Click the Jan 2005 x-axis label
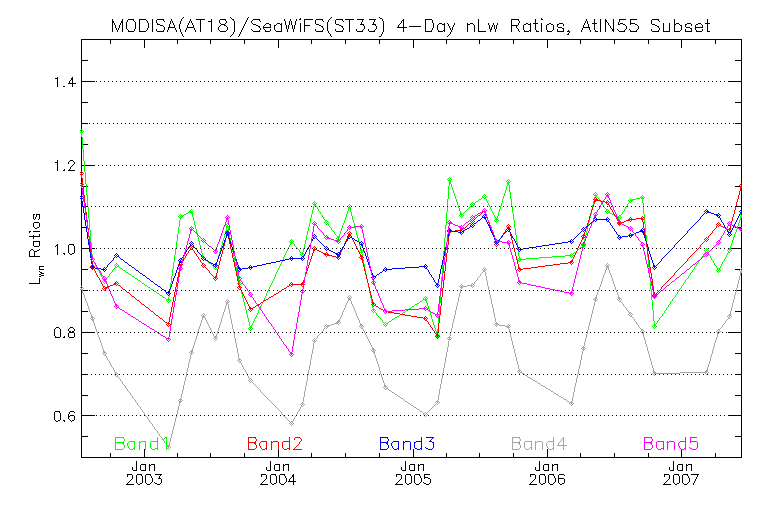This screenshot has height=512, width=768. coord(413,473)
